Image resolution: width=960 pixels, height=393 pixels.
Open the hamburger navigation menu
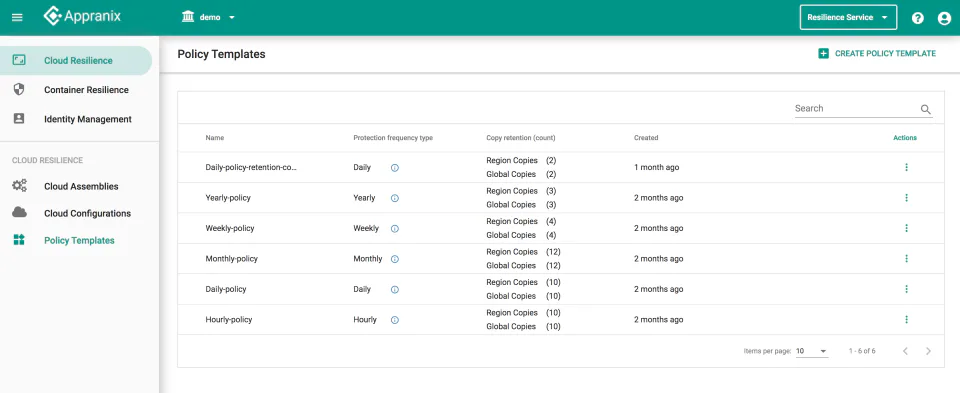point(17,17)
